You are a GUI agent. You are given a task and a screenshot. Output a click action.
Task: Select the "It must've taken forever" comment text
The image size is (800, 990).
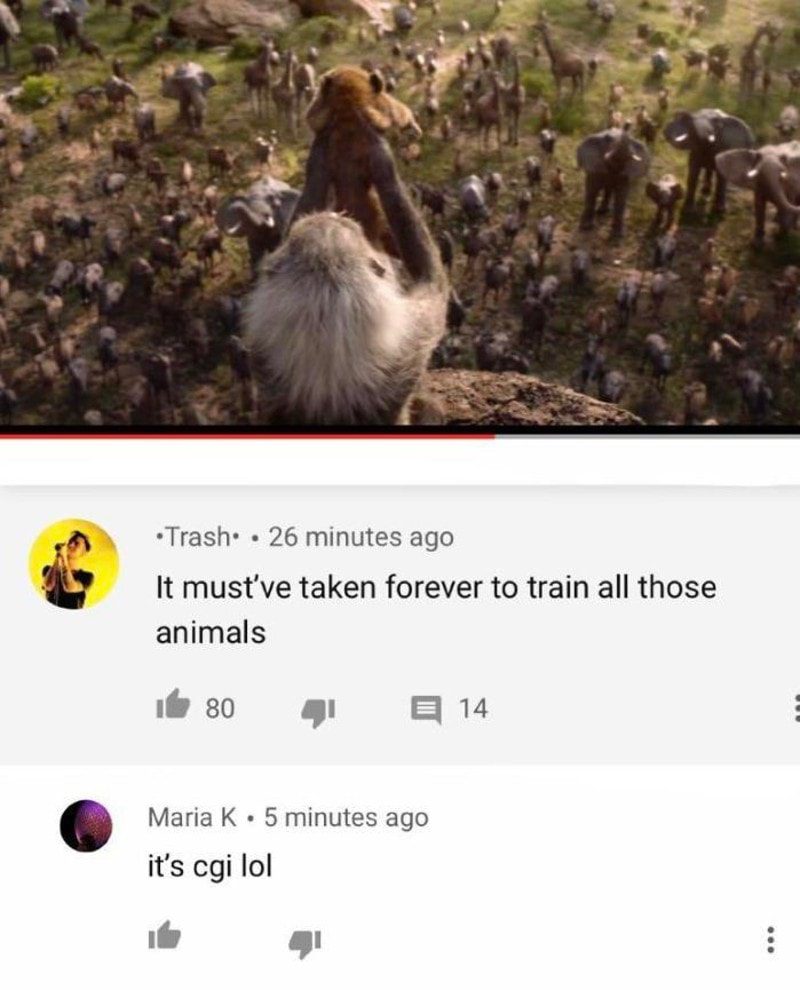[x=436, y=609]
